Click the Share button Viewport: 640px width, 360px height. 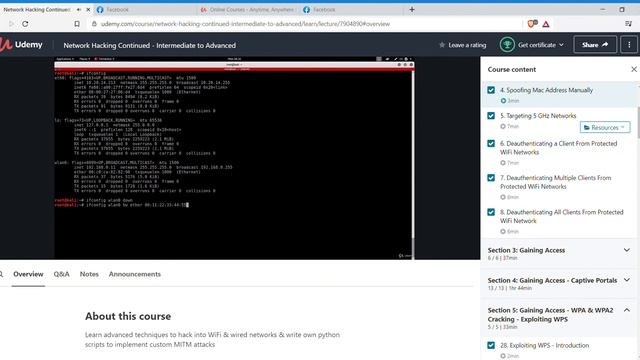click(595, 45)
